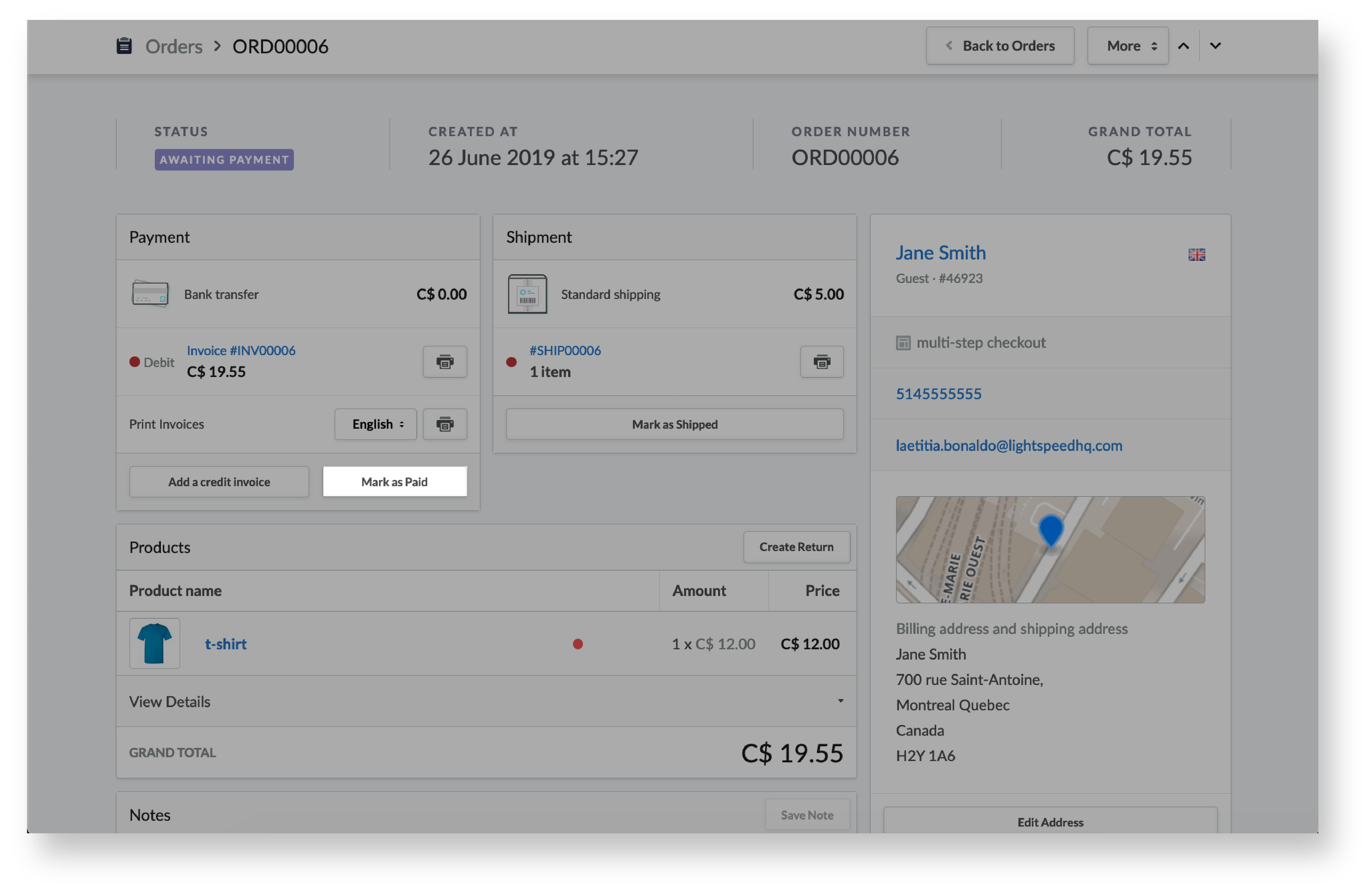Print invoice #INV00006 with printer icon

(x=444, y=362)
